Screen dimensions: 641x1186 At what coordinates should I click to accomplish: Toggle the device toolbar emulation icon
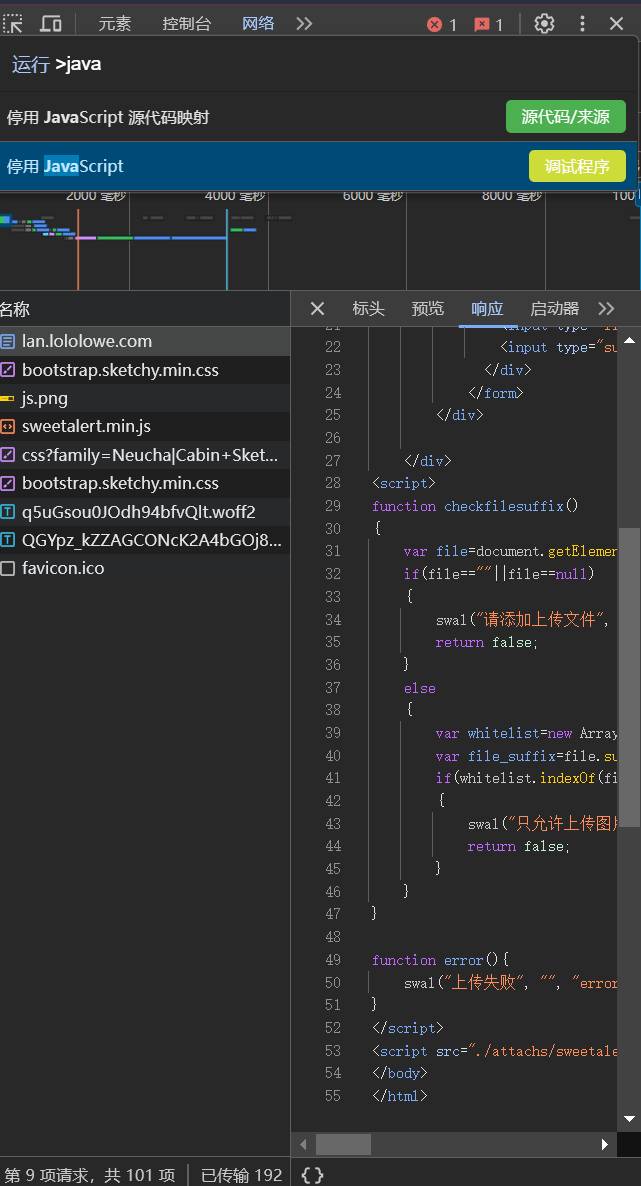[x=51, y=23]
